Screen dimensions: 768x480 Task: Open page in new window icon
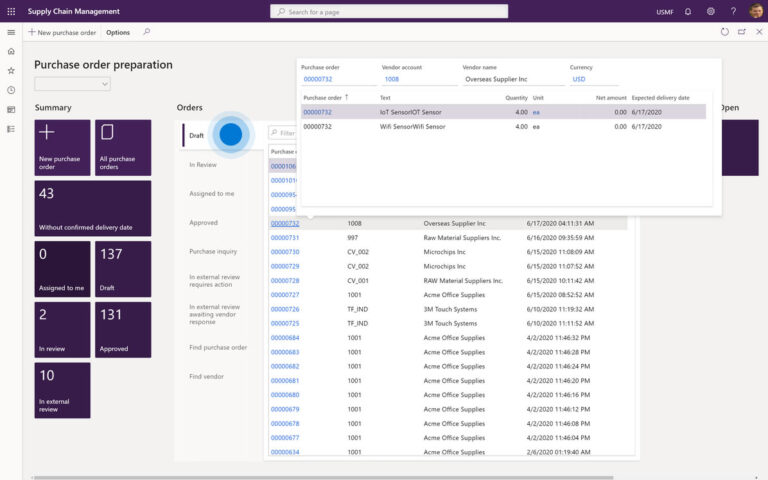coord(742,32)
